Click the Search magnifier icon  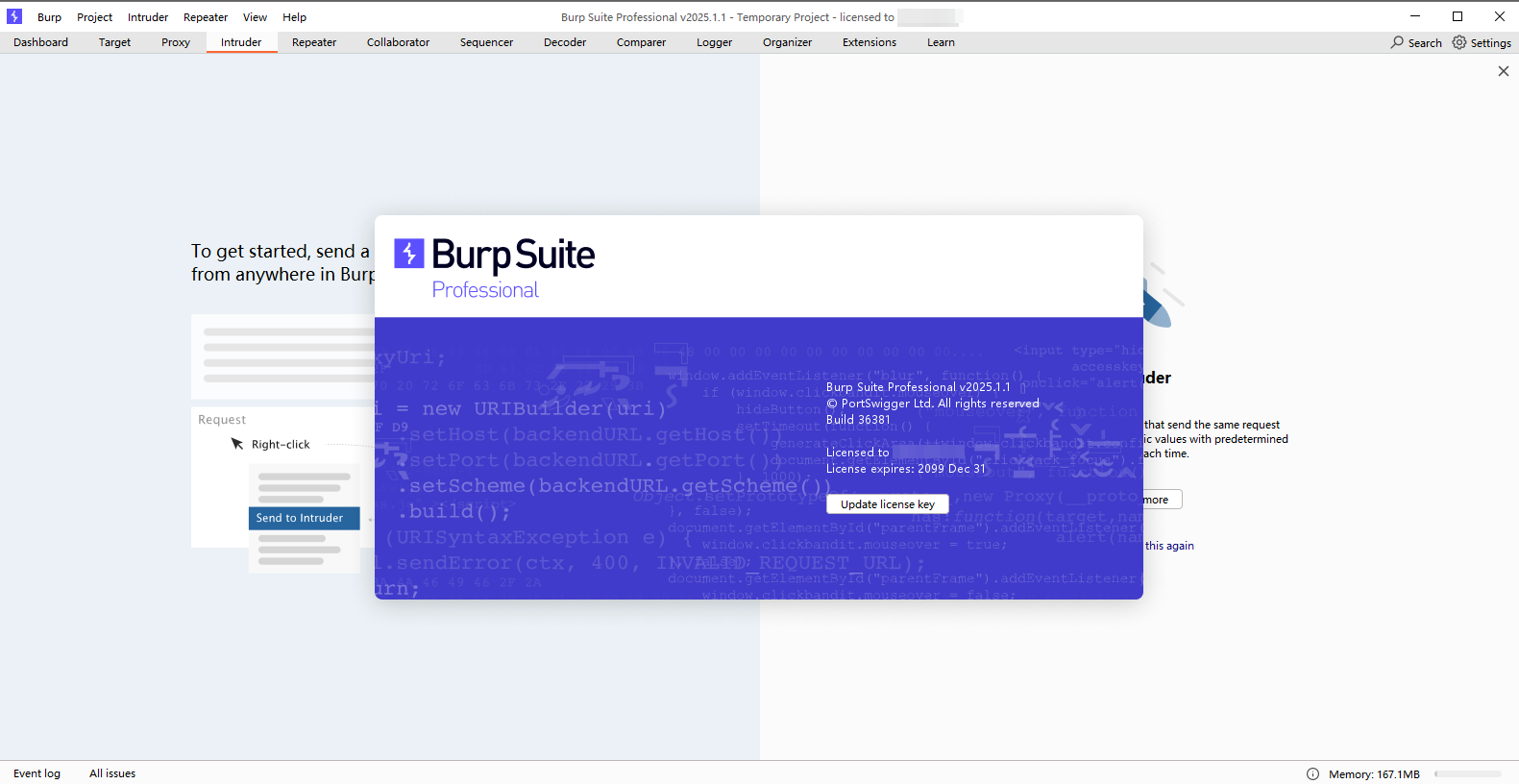click(1397, 42)
